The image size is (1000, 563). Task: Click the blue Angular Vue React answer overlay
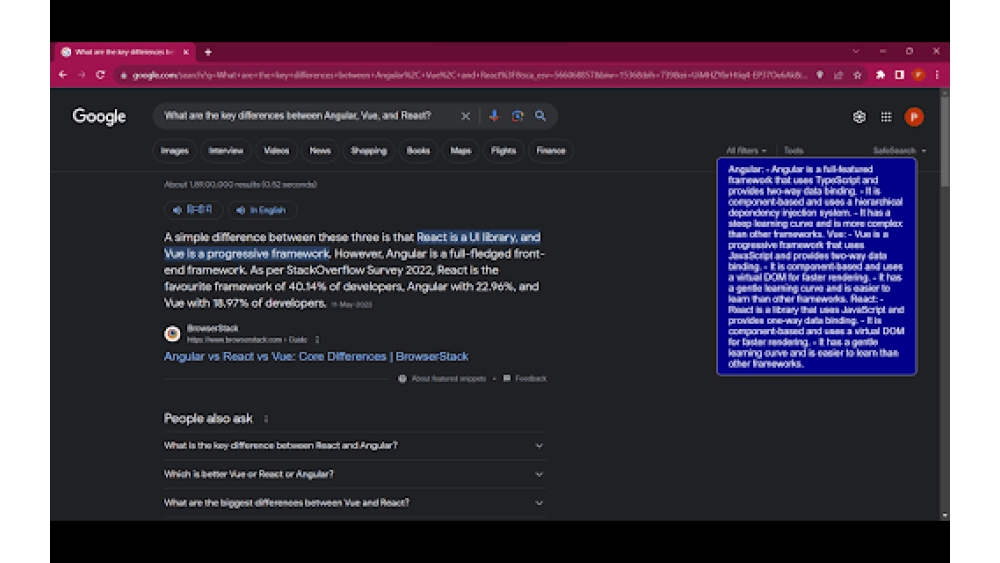(816, 267)
